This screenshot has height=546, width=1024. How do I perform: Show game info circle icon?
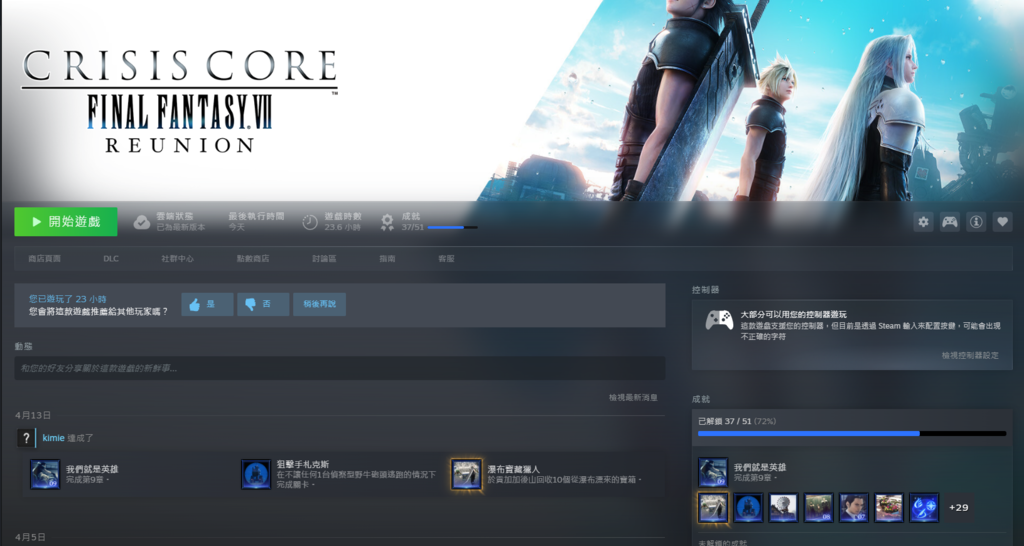(x=976, y=222)
